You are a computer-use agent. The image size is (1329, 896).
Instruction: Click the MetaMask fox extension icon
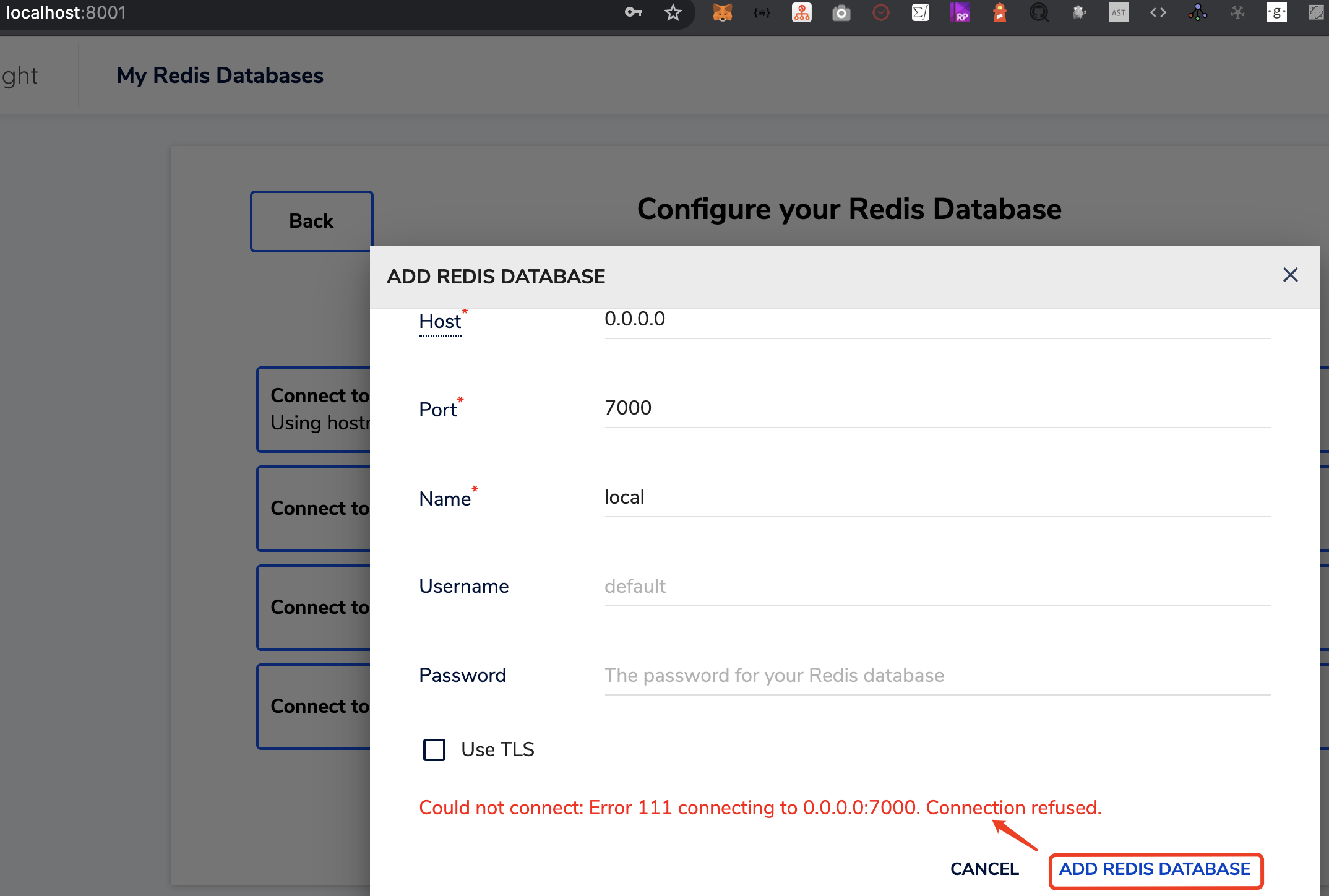722,13
